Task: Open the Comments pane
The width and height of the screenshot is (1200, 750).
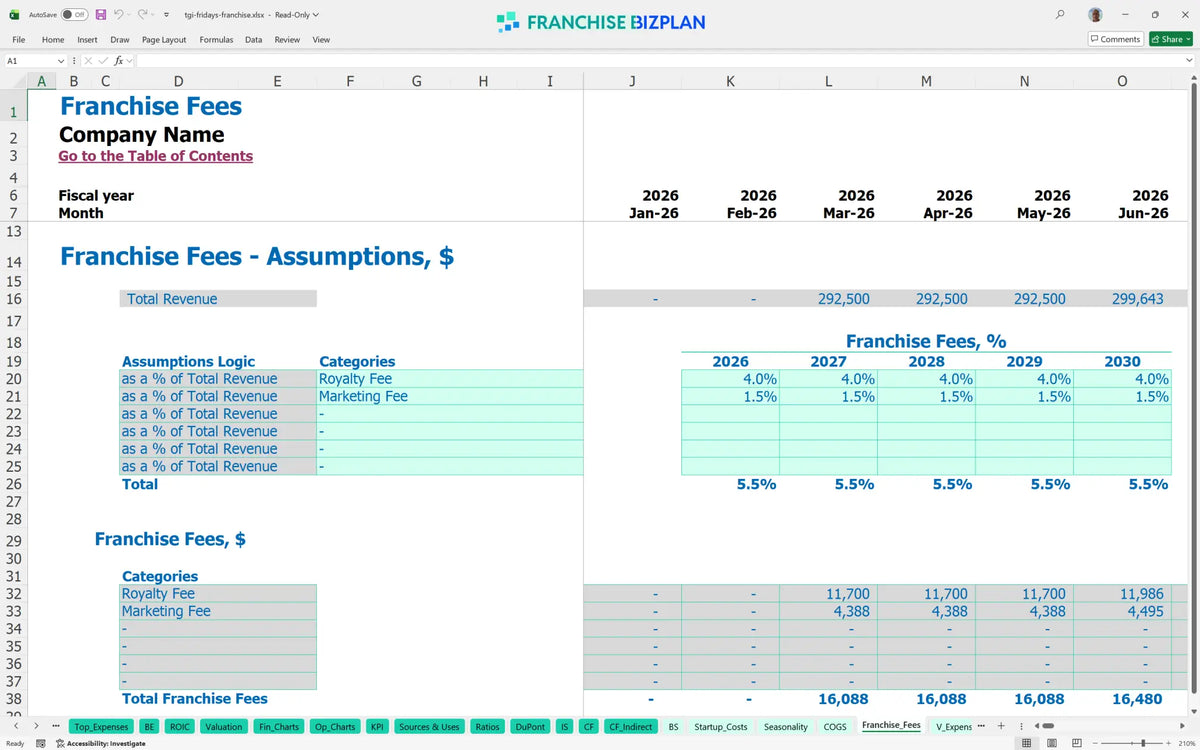Action: pyautogui.click(x=1115, y=39)
